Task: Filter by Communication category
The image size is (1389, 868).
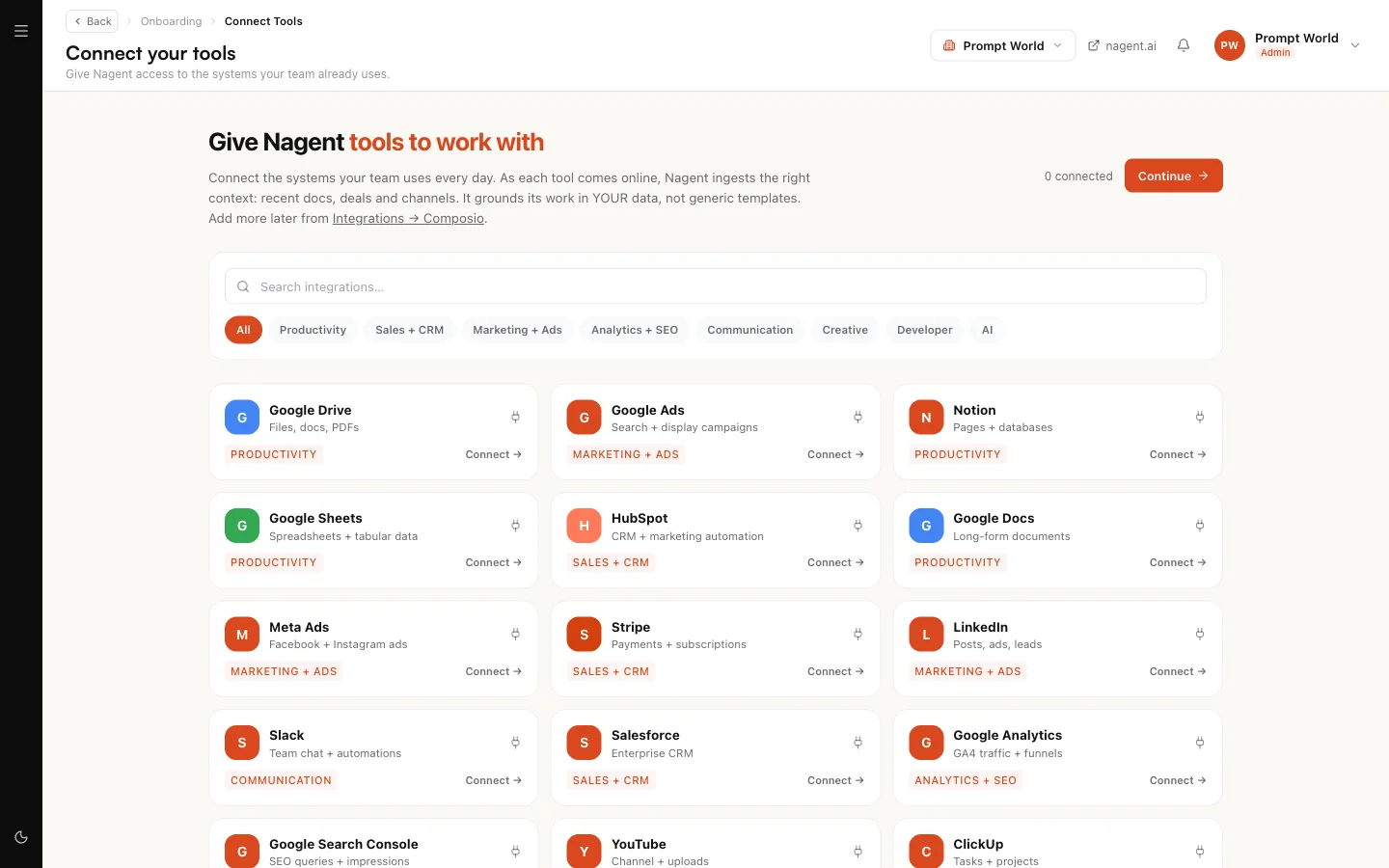Action: [x=749, y=330]
